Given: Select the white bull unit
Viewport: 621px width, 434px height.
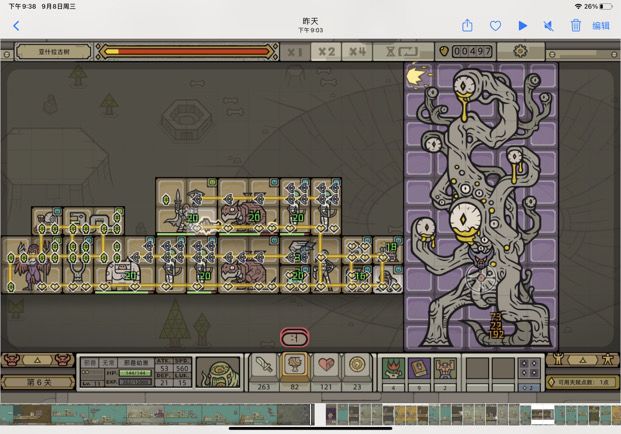Looking at the screenshot, I should [123, 271].
